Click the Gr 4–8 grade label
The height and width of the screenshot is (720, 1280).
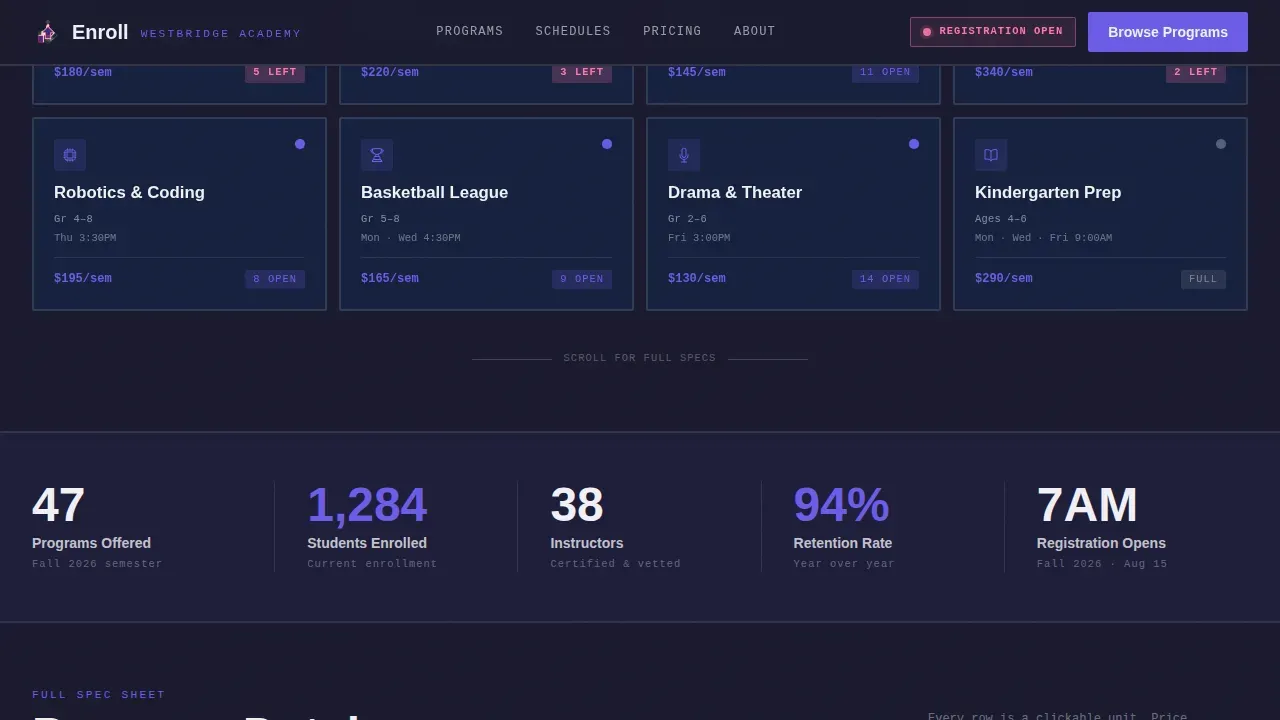[x=73, y=219]
